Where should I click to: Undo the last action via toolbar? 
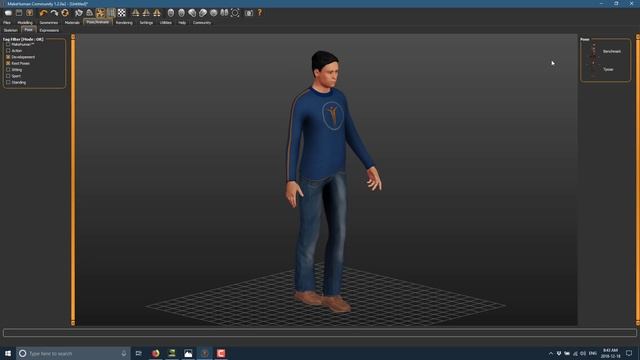43,13
